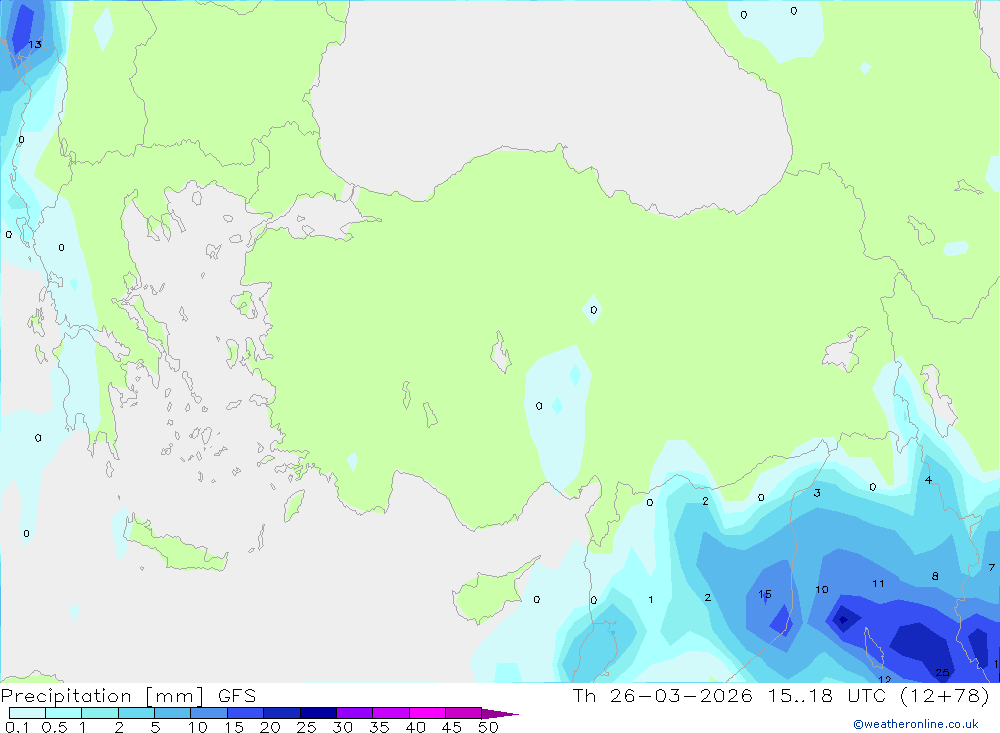
Task: Click the 'Th 26-03-2026 15..18 UTC (12+78)' timestamp
Action: (781, 696)
